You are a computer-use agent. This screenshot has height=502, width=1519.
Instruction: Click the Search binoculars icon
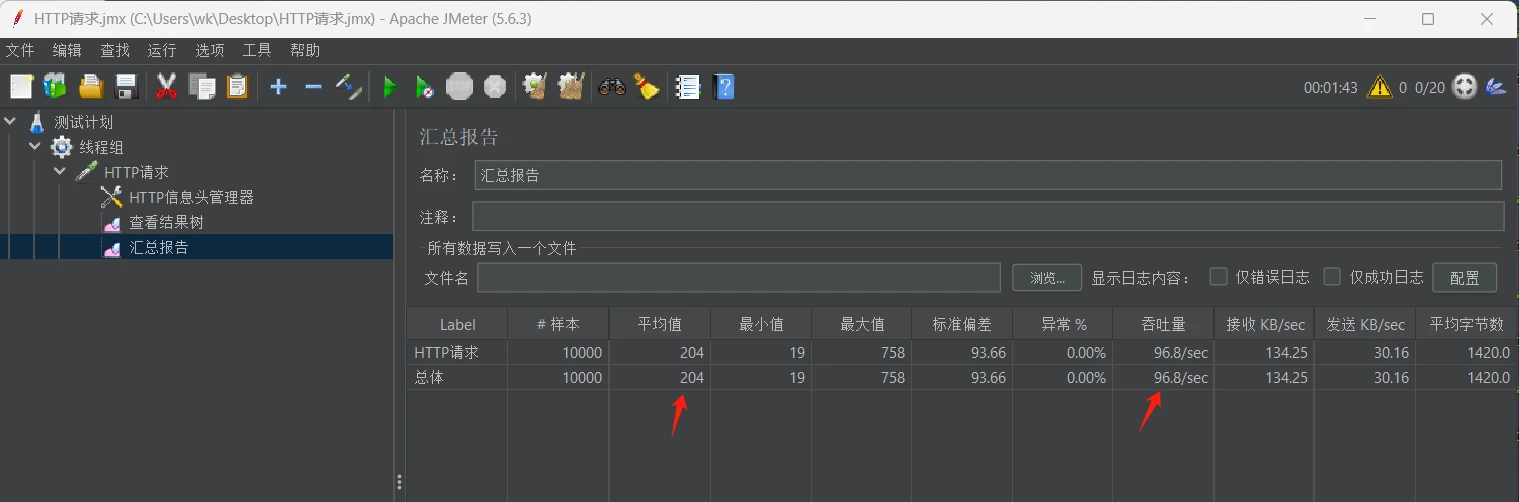(612, 87)
